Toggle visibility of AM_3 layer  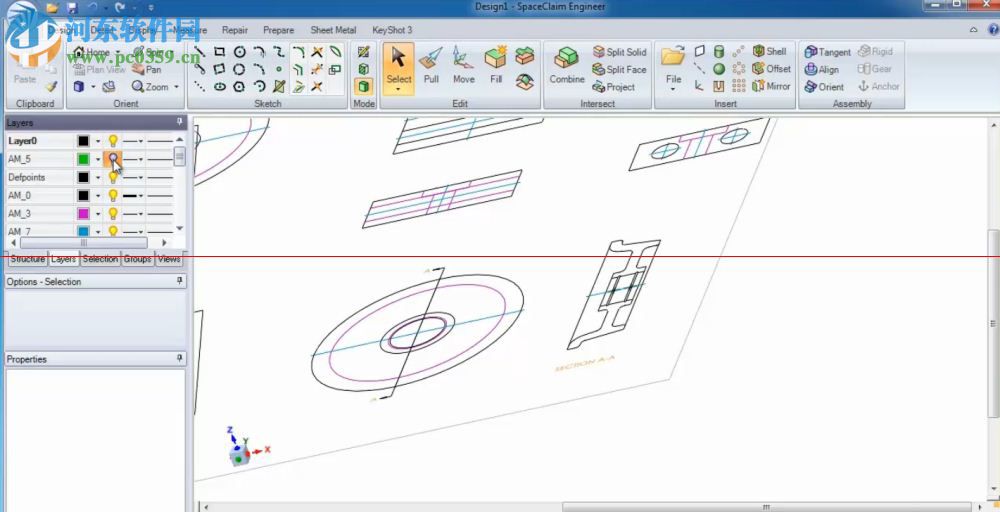(x=113, y=213)
